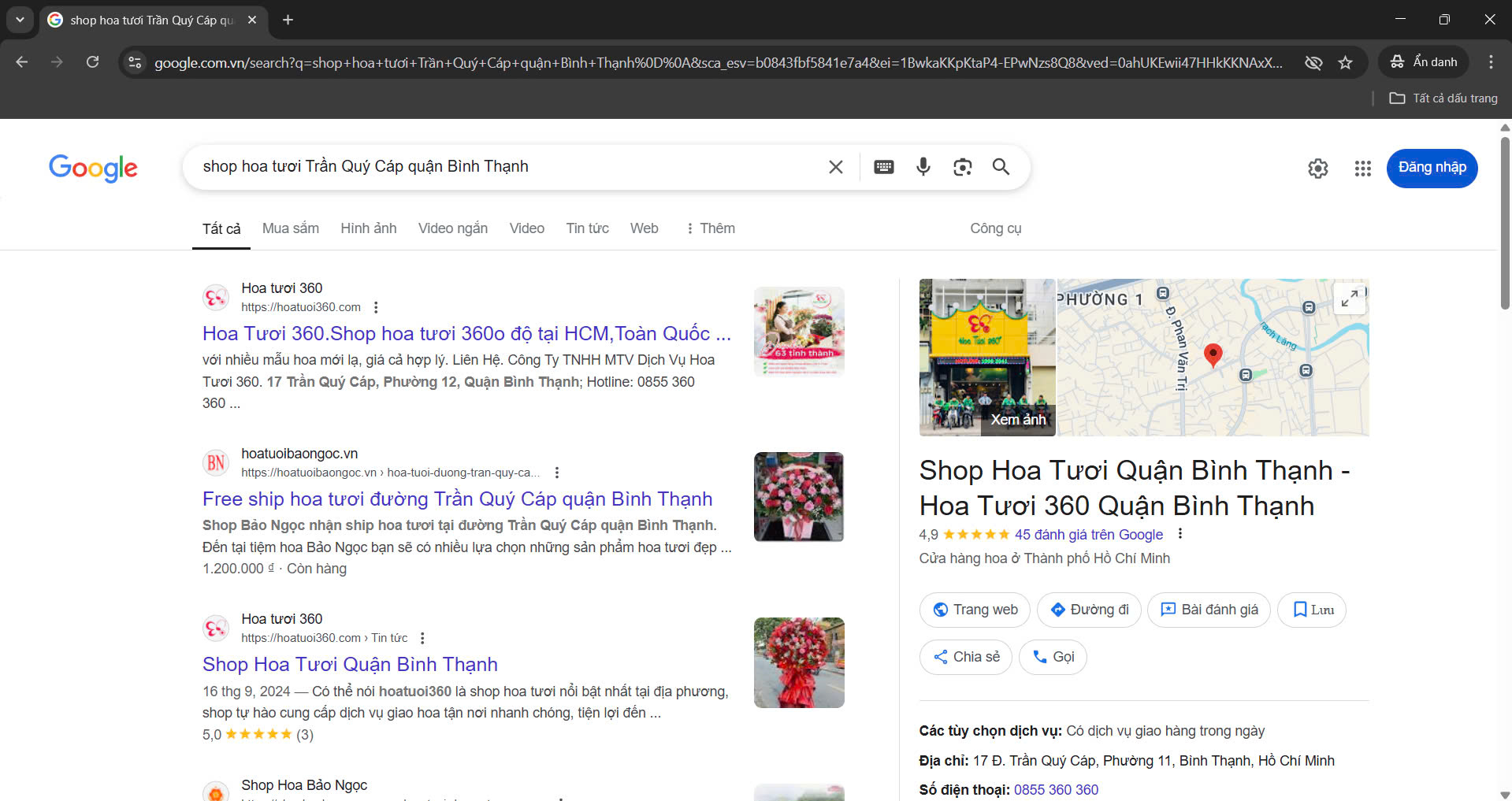Open the Công cụ search tools
The width and height of the screenshot is (1512, 801).
996,228
